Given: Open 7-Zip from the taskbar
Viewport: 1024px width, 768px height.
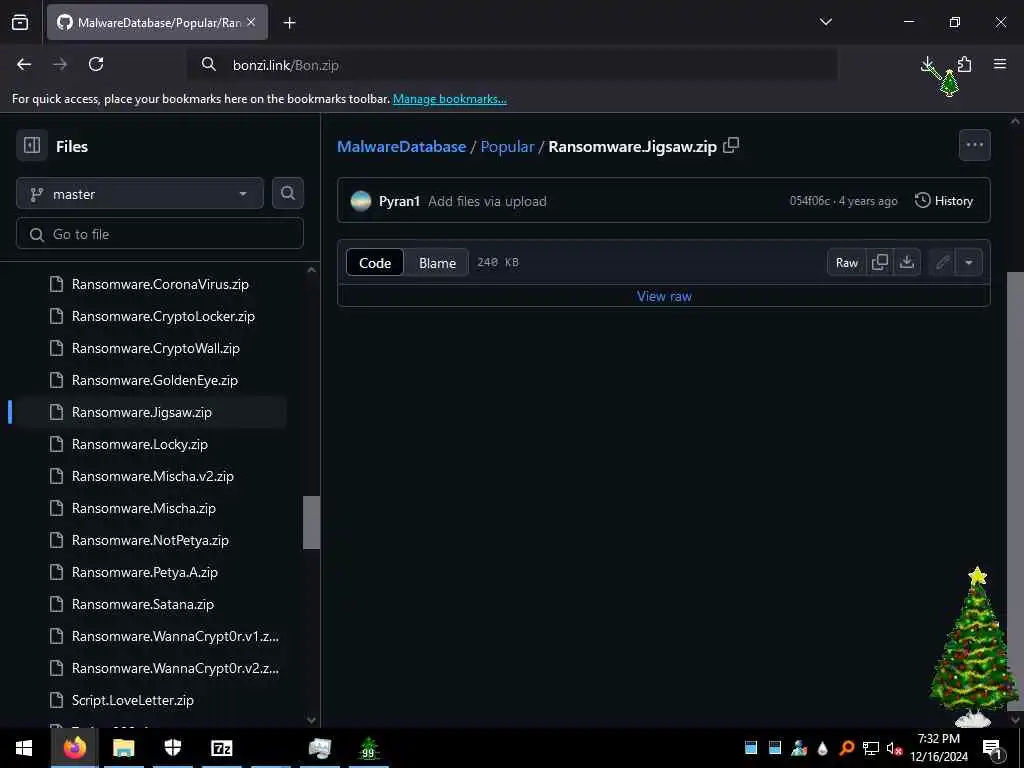Looking at the screenshot, I should pyautogui.click(x=221, y=748).
